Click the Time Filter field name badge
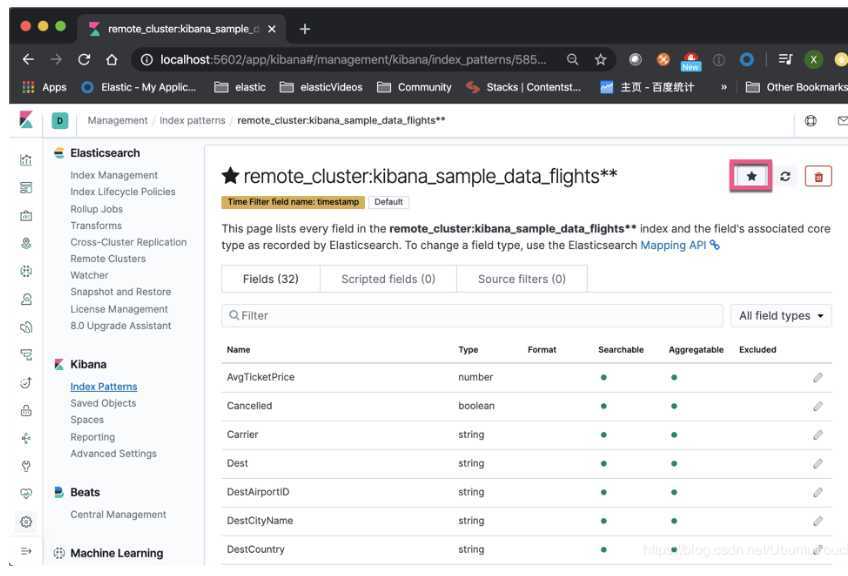Image resolution: width=848 pixels, height=576 pixels. tap(293, 202)
